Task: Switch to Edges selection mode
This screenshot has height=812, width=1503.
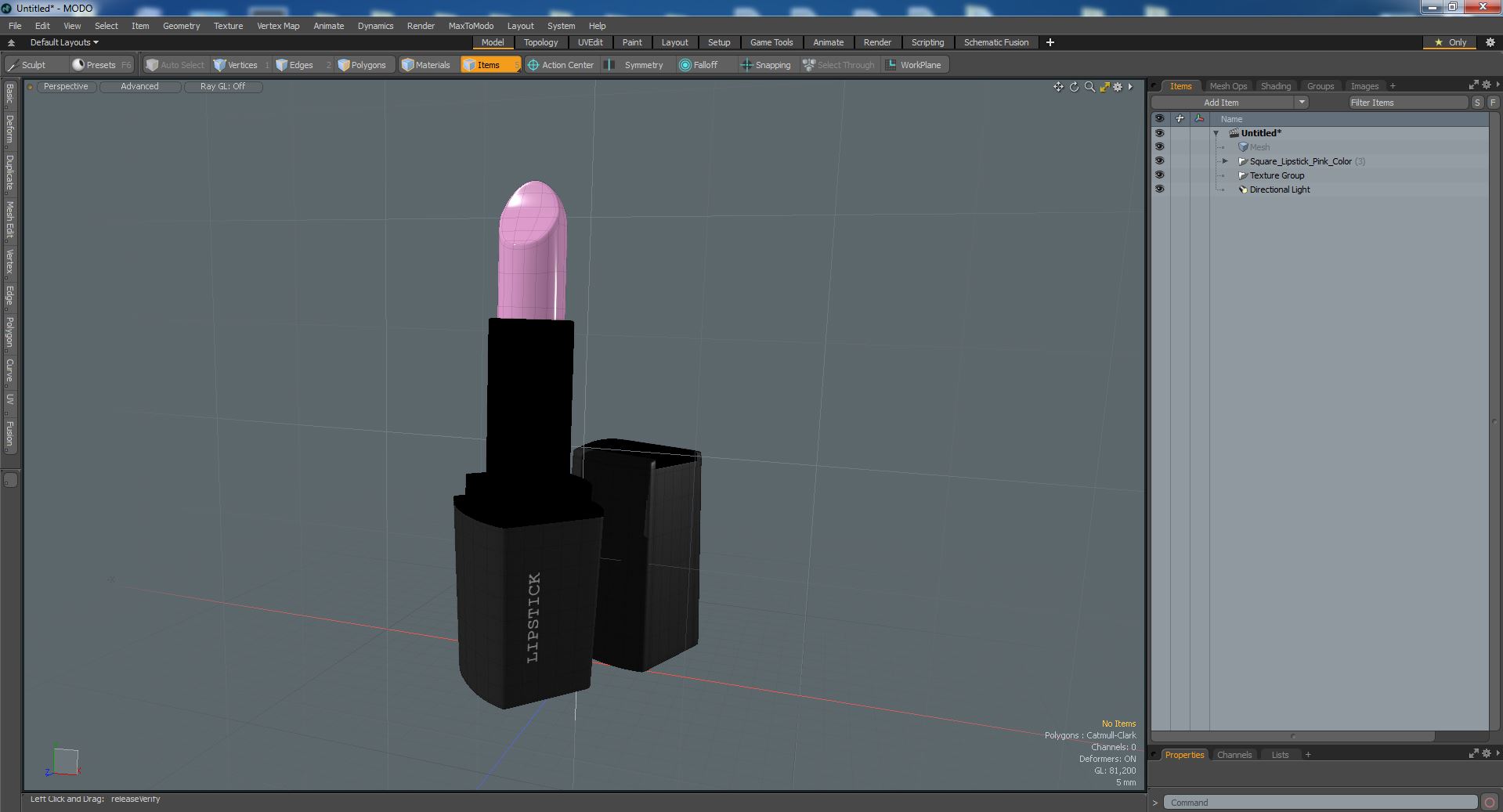Action: [x=302, y=65]
